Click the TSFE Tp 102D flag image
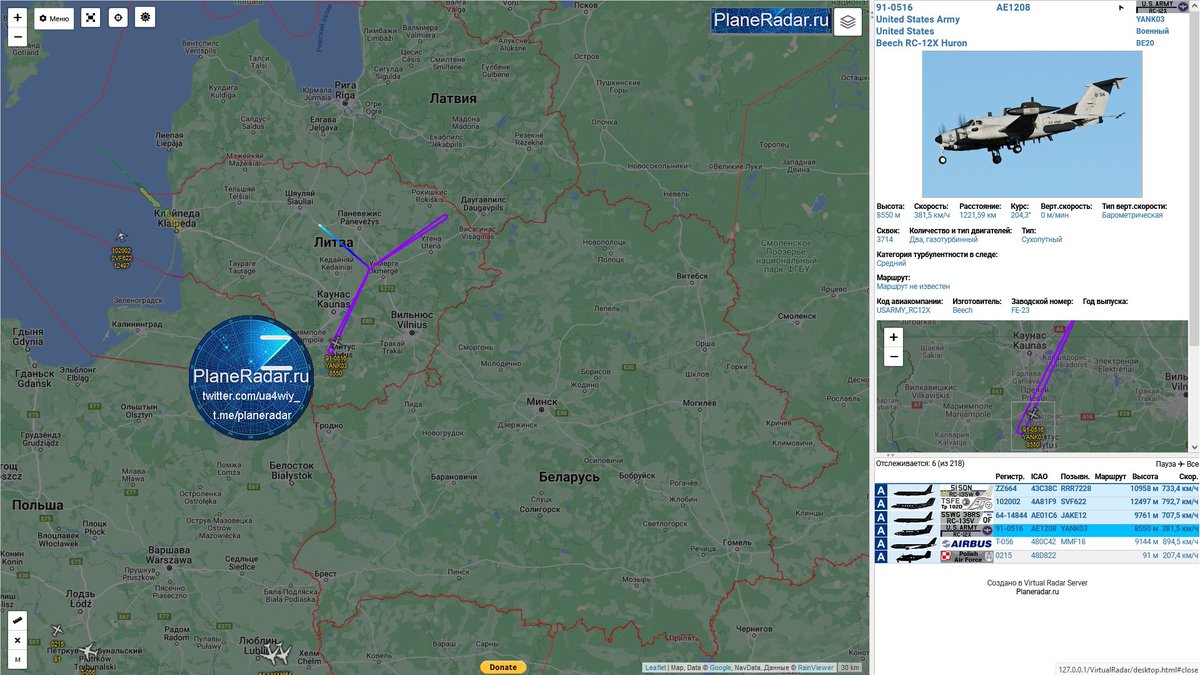 click(x=966, y=503)
